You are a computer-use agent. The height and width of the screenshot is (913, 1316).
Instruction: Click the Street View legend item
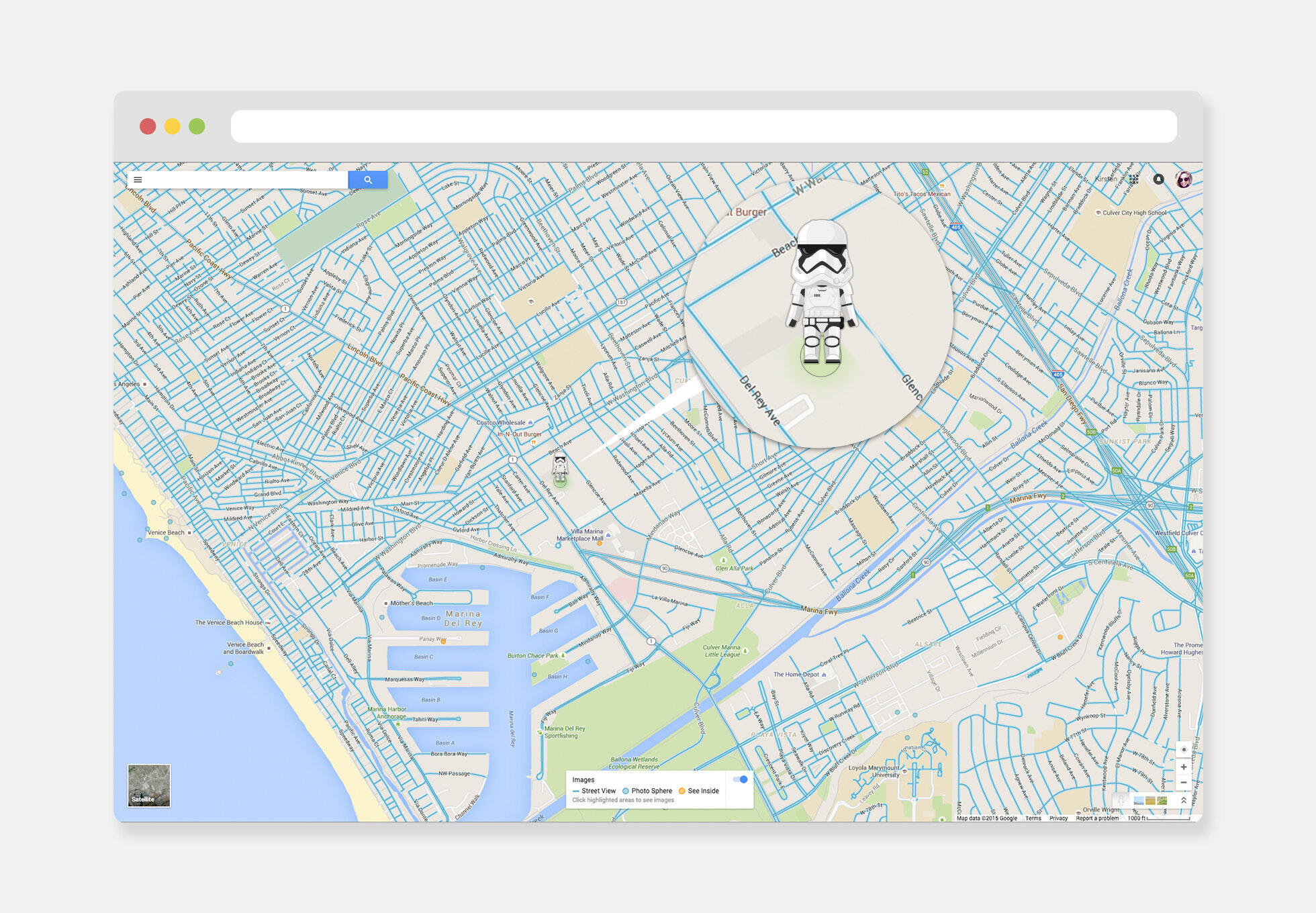[x=594, y=791]
